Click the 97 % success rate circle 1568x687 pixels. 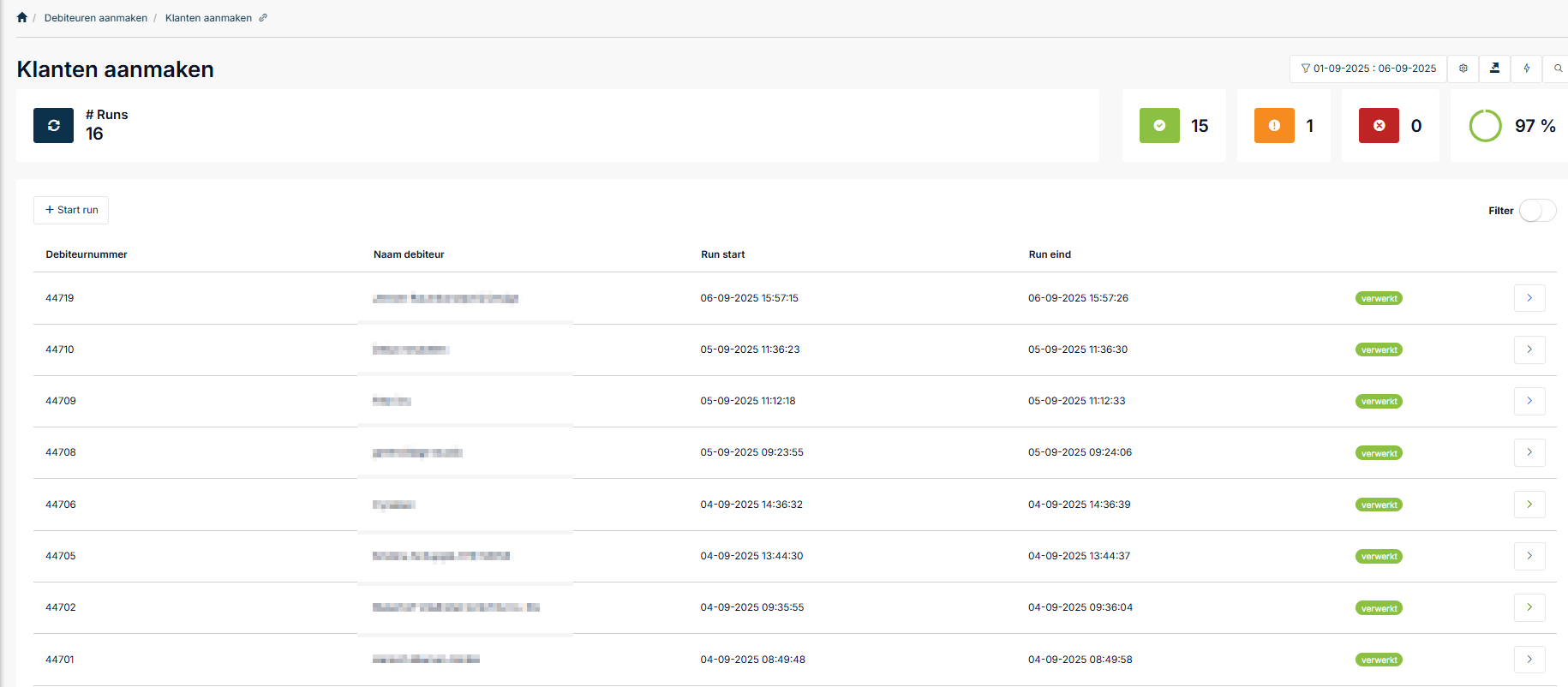(1486, 126)
